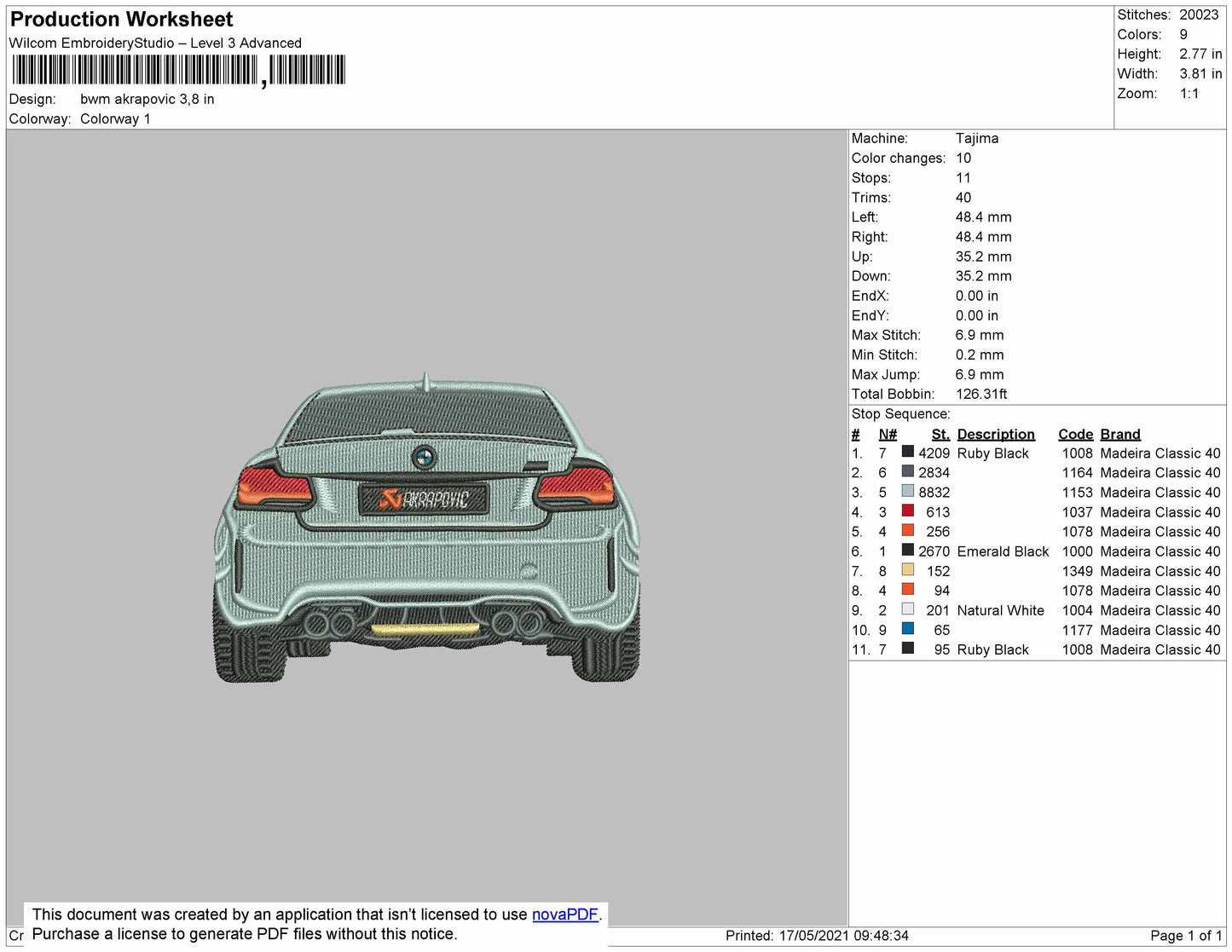
Task: Click the design barcode under the title
Action: (178, 70)
